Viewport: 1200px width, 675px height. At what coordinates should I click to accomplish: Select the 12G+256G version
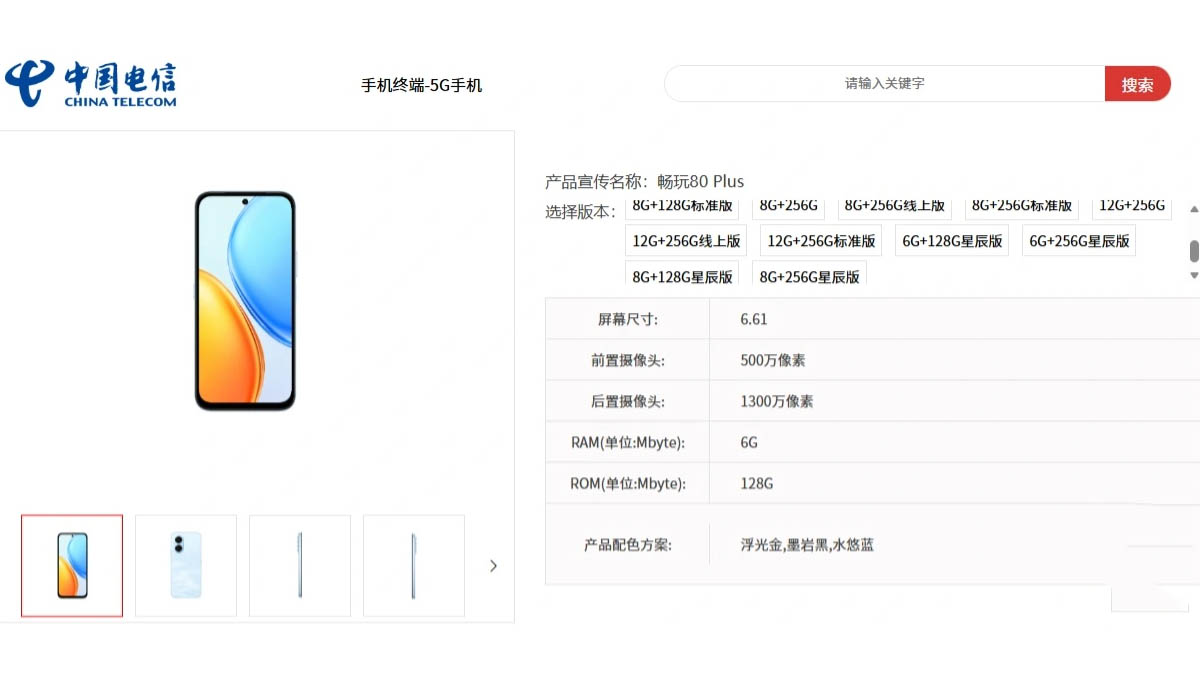click(1132, 206)
